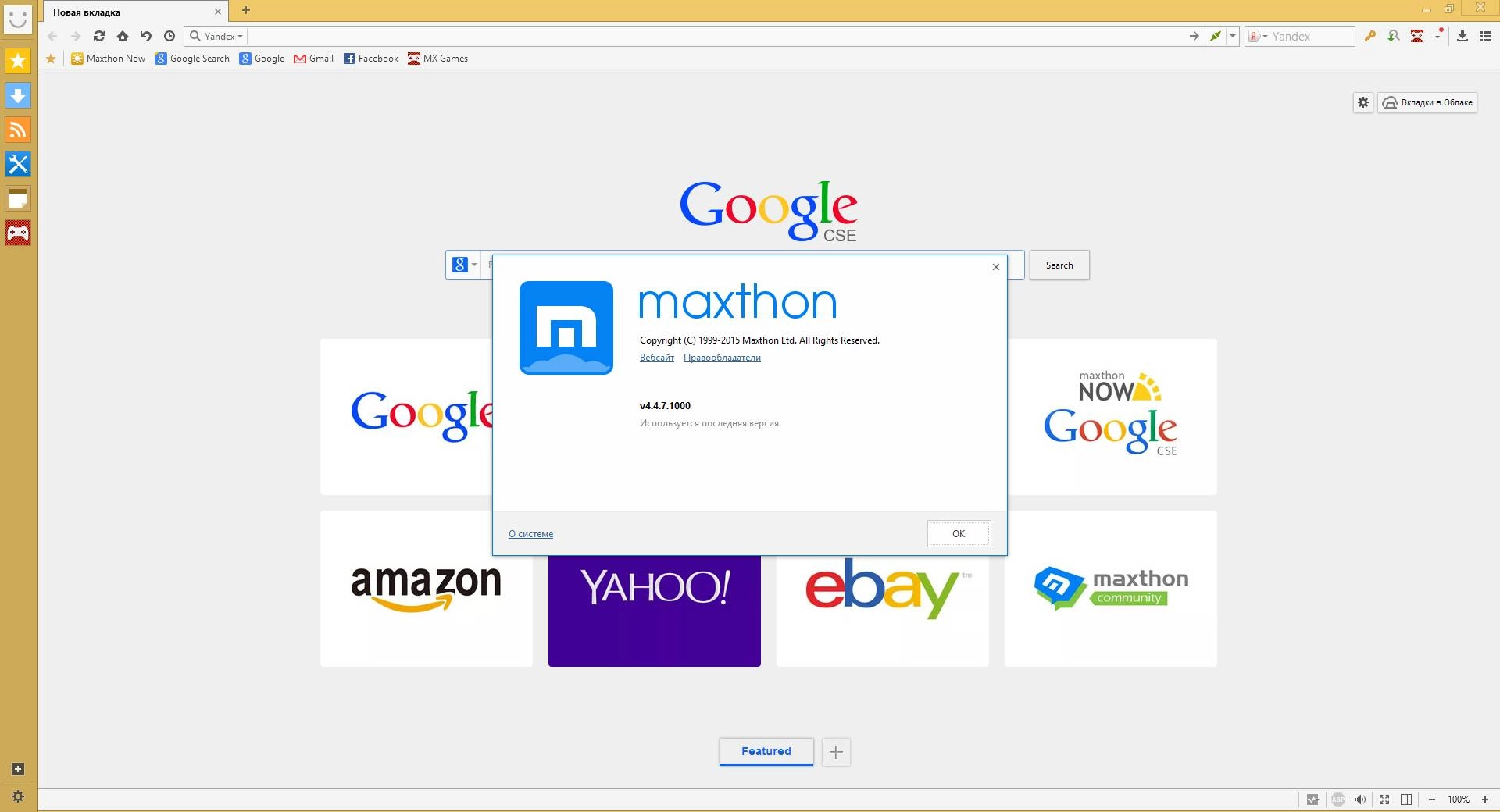The image size is (1500, 812).
Task: Click the bookmarks bar star icon
Action: (x=51, y=59)
